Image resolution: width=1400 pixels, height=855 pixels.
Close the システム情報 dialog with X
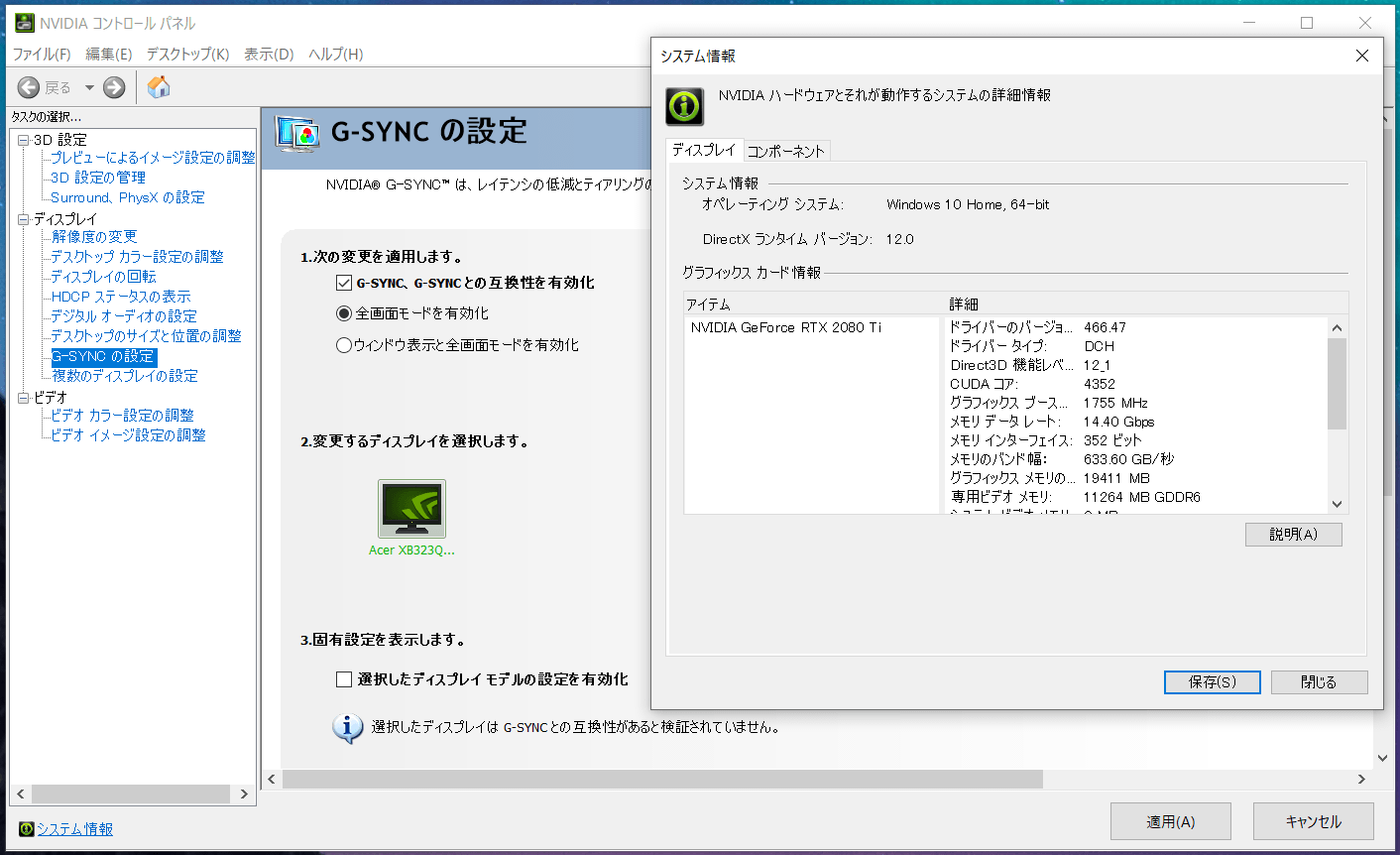point(1362,56)
